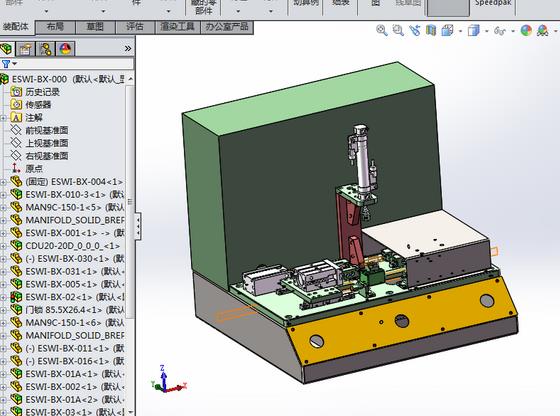
Task: Select the Zoom to Area icon
Action: 398,30
